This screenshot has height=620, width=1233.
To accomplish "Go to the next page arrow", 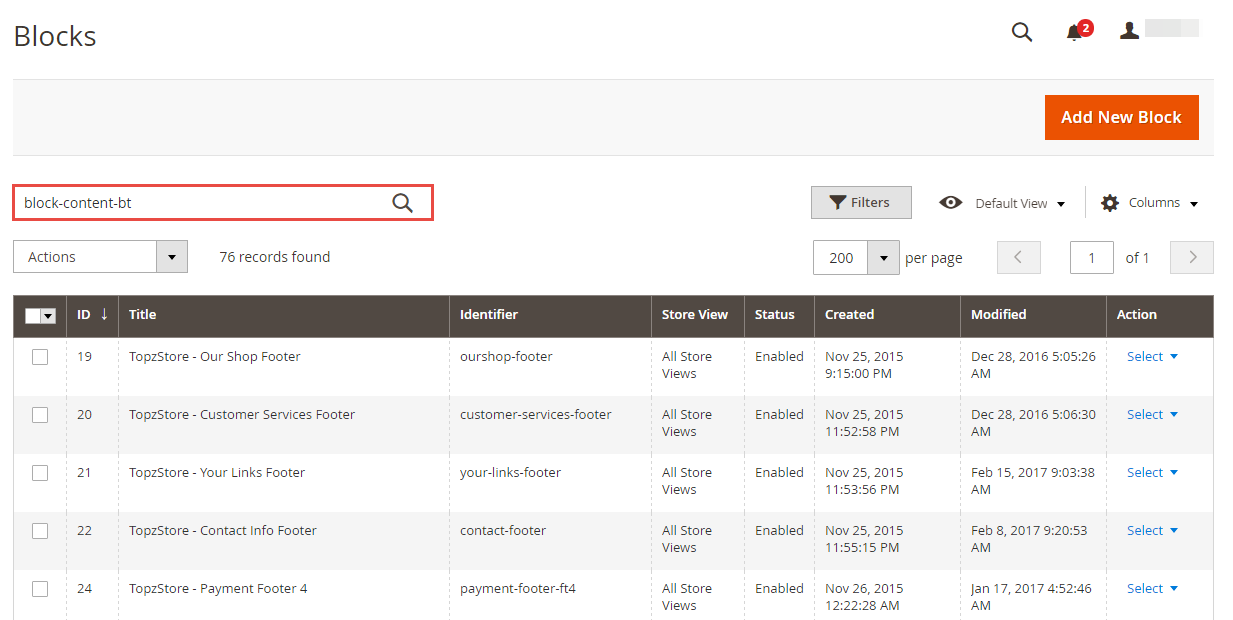I will tap(1191, 257).
